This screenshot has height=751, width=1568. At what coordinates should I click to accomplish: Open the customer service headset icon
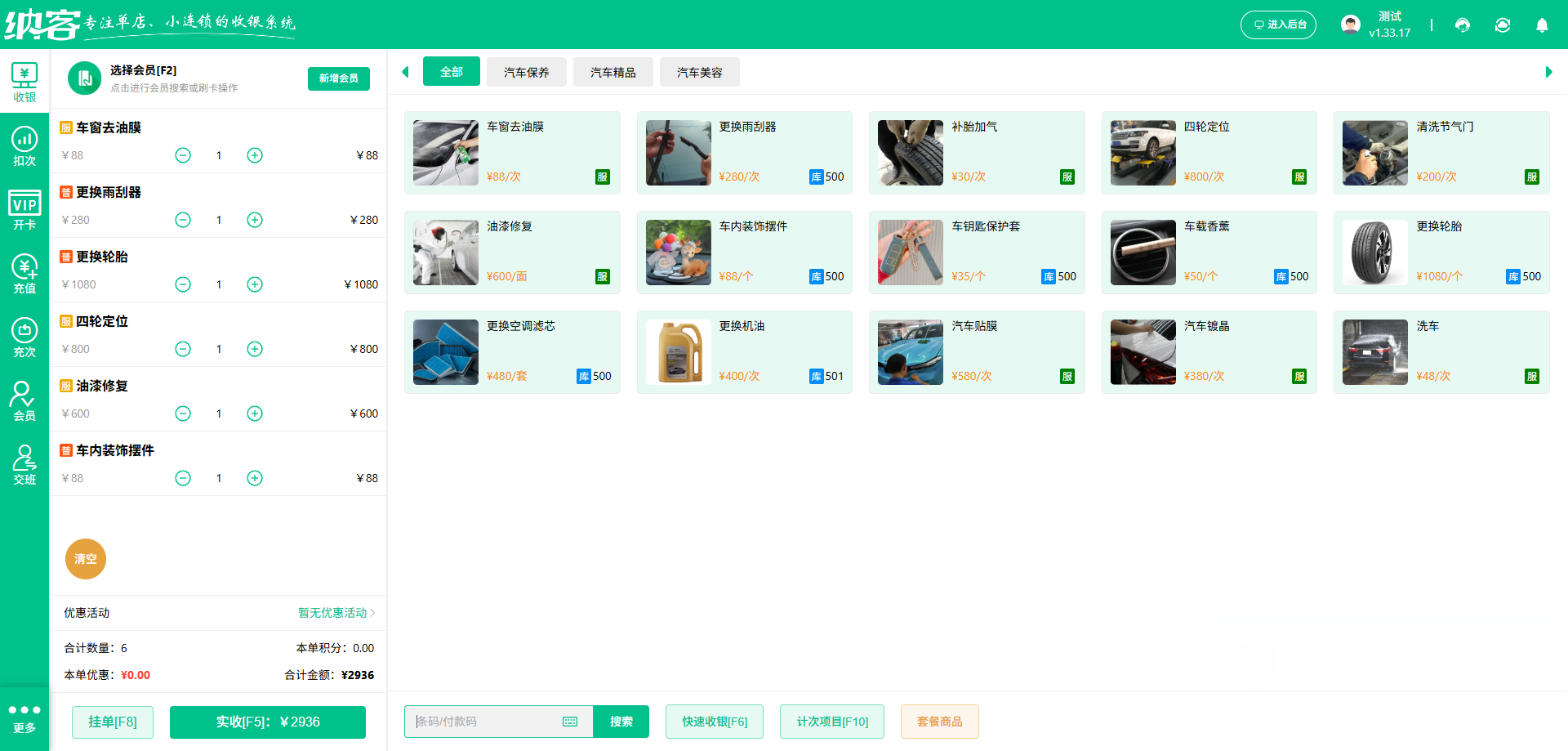pos(1463,25)
